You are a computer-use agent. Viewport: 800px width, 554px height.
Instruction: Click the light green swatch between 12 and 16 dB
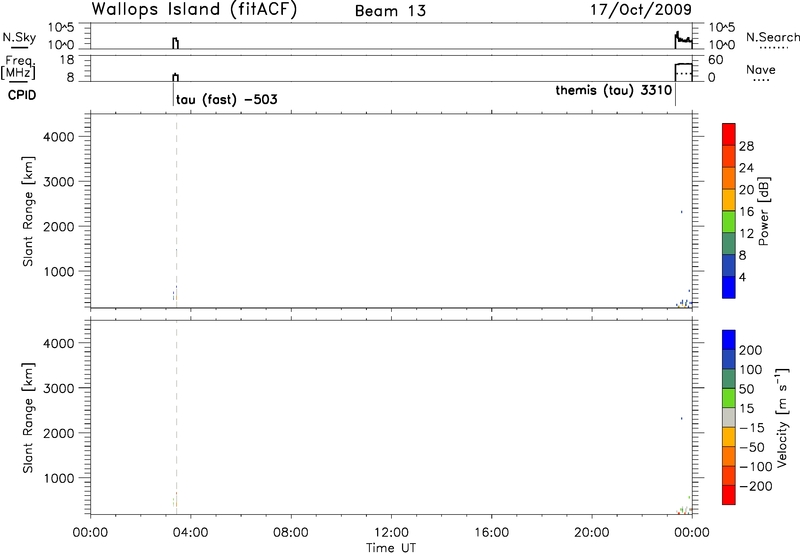click(x=729, y=221)
